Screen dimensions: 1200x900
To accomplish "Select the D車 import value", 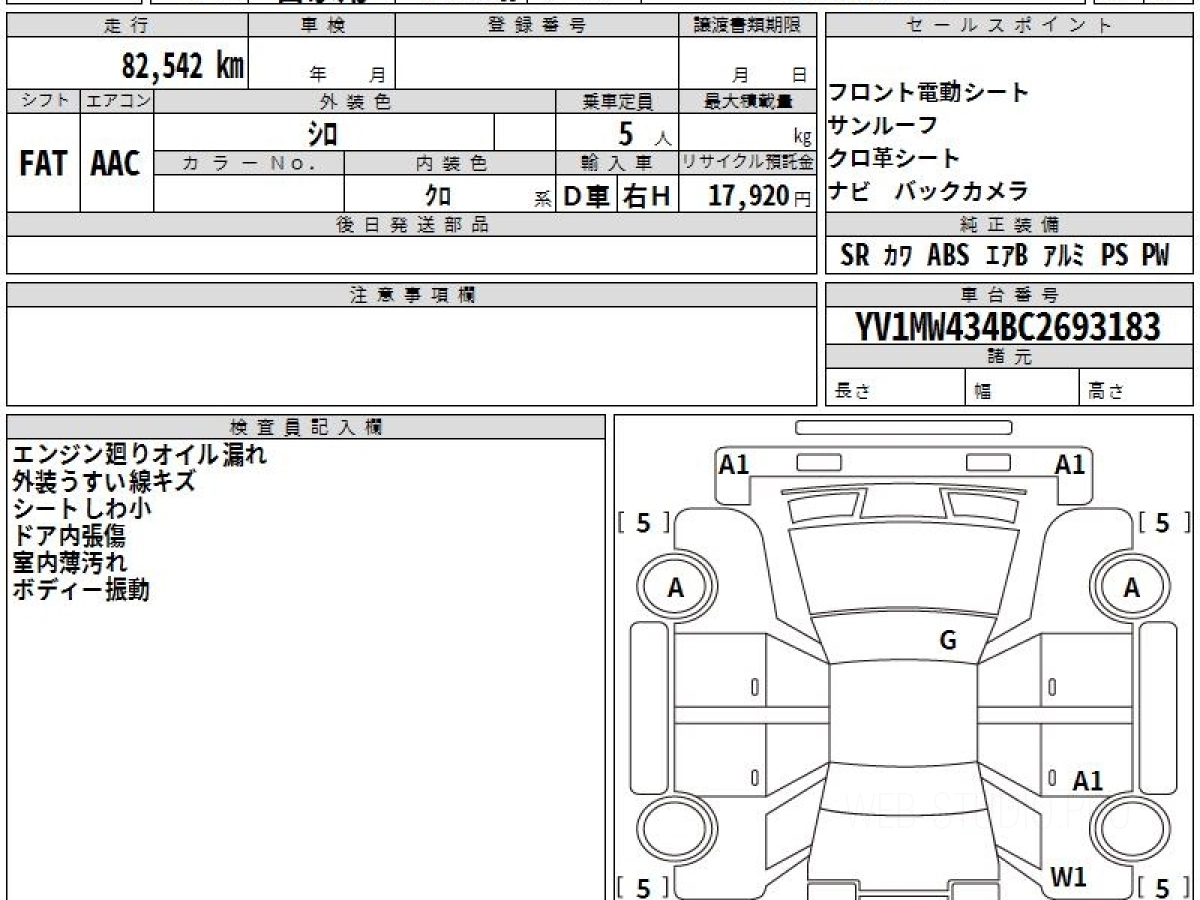I will tap(587, 196).
